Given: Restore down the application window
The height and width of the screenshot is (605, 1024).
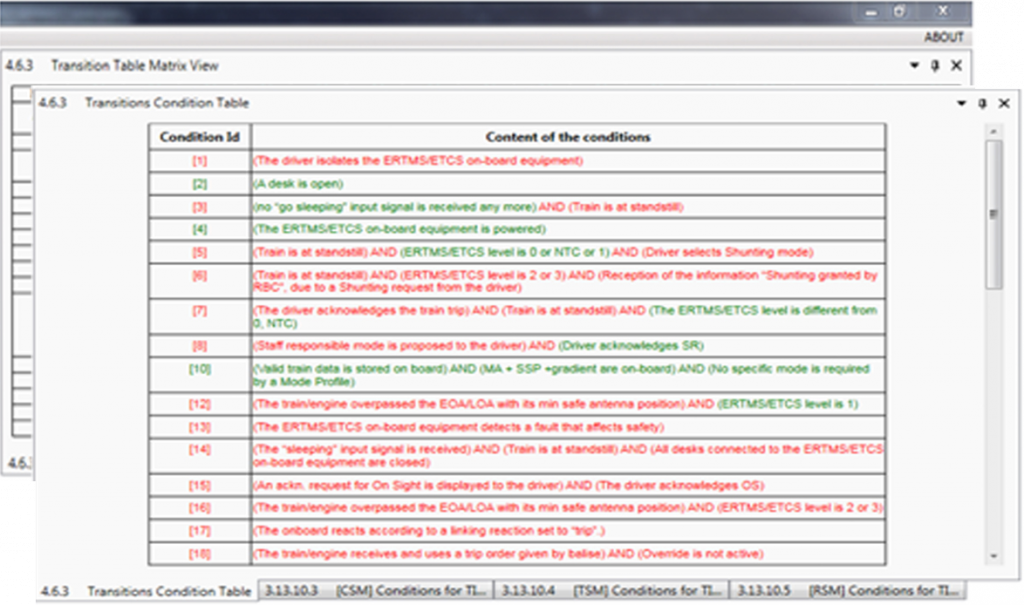Looking at the screenshot, I should coord(900,10).
